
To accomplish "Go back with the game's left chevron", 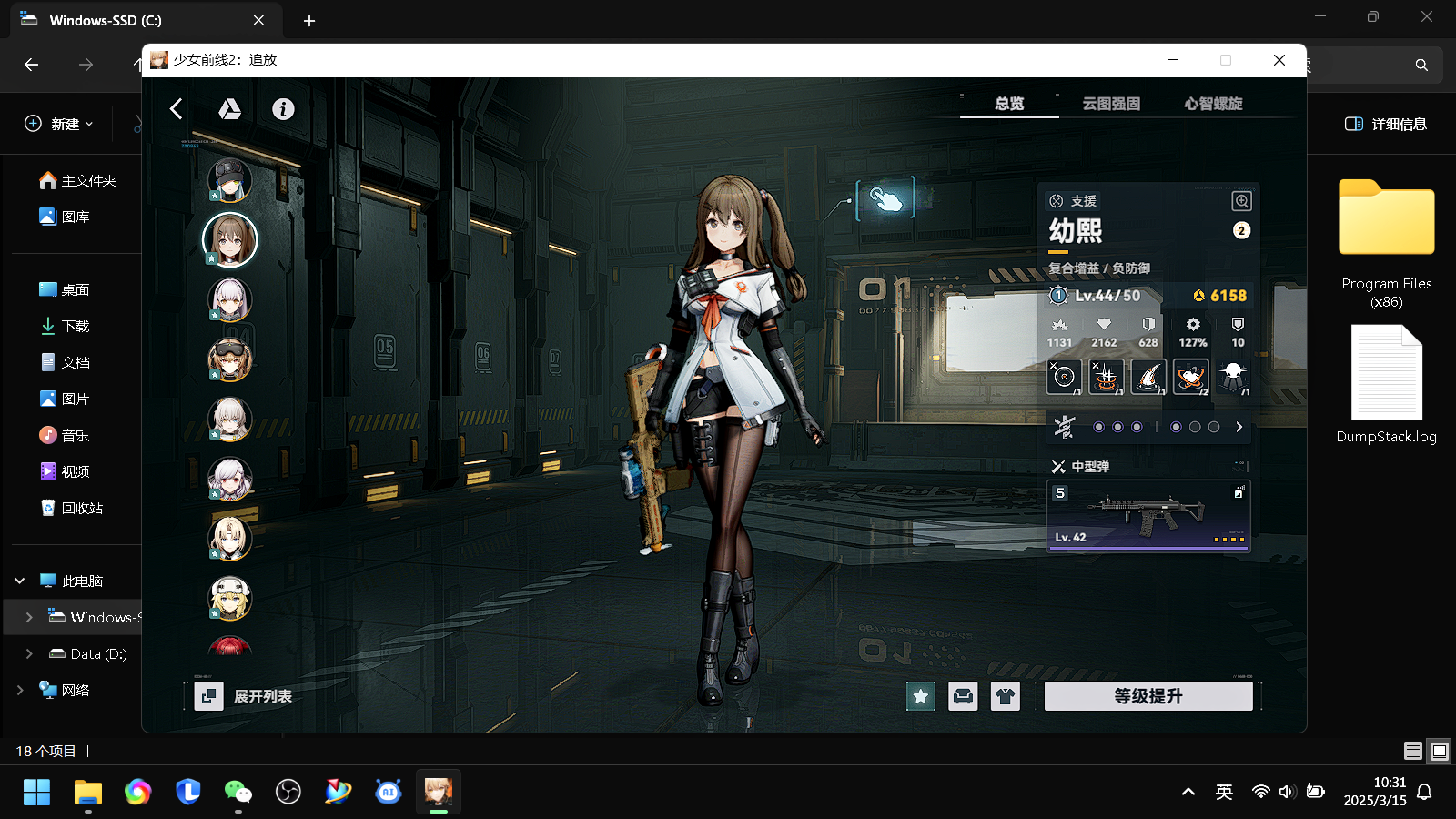I will tap(177, 109).
